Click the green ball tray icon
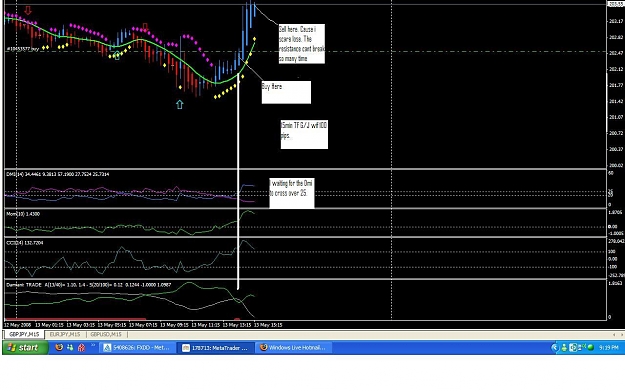The height and width of the screenshot is (391, 625). pyautogui.click(x=591, y=348)
